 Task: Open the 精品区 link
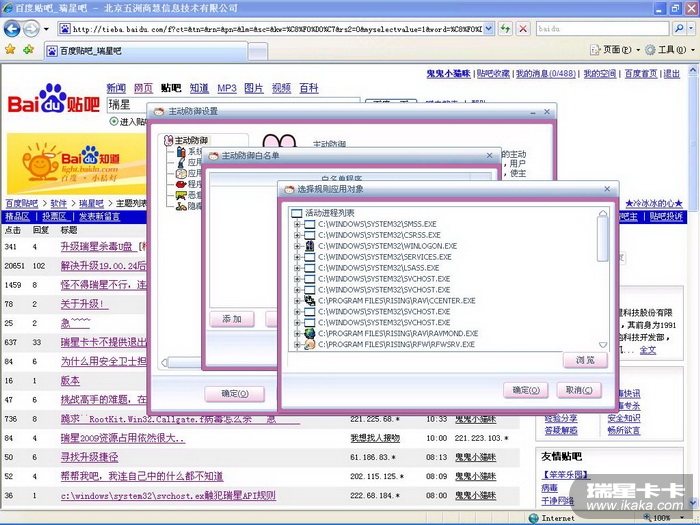click(x=17, y=217)
